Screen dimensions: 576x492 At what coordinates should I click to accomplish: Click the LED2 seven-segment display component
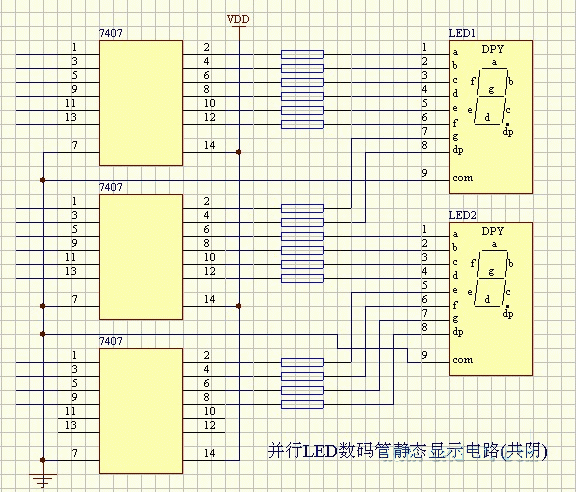pyautogui.click(x=491, y=299)
